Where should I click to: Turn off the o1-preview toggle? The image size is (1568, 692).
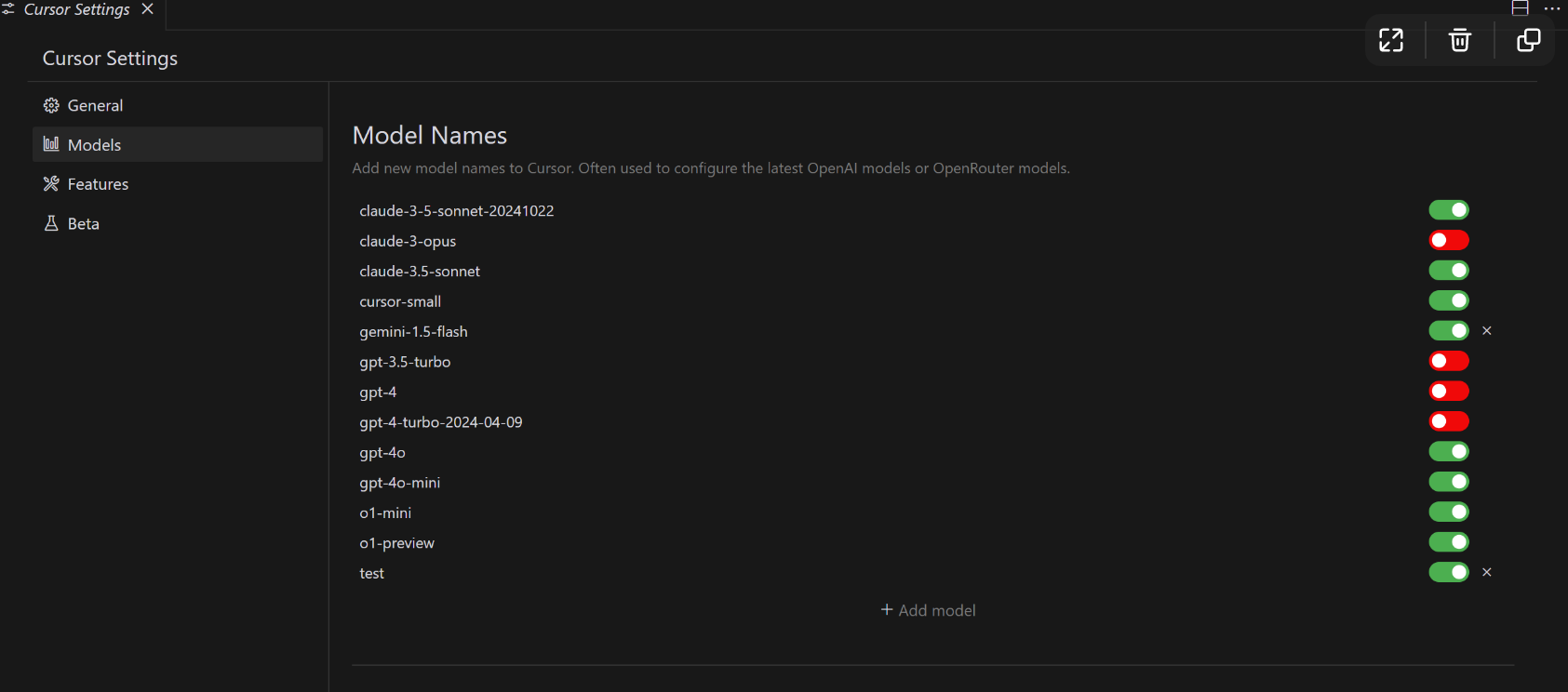pyautogui.click(x=1449, y=542)
